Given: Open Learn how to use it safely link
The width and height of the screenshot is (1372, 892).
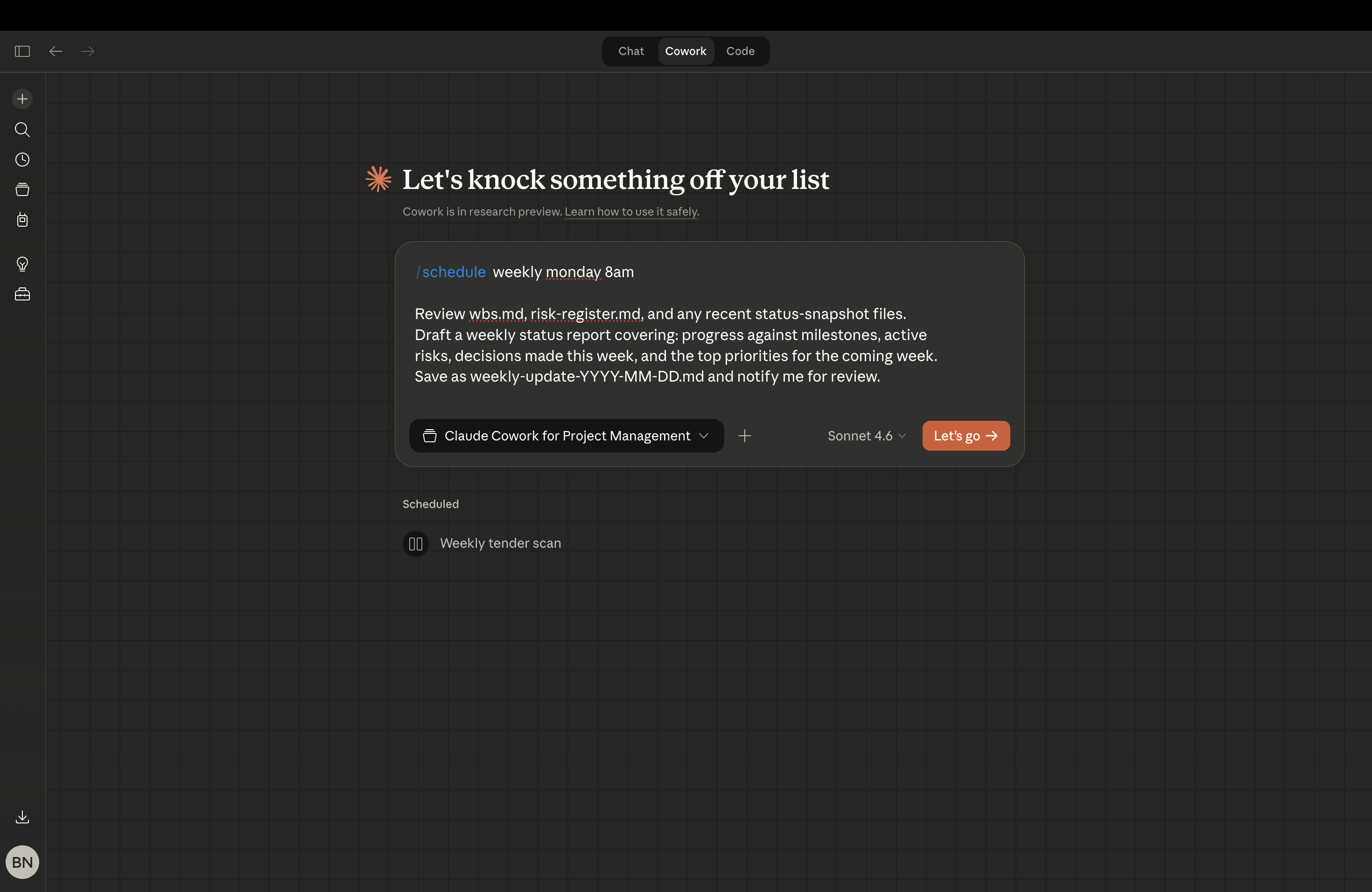Looking at the screenshot, I should 630,211.
